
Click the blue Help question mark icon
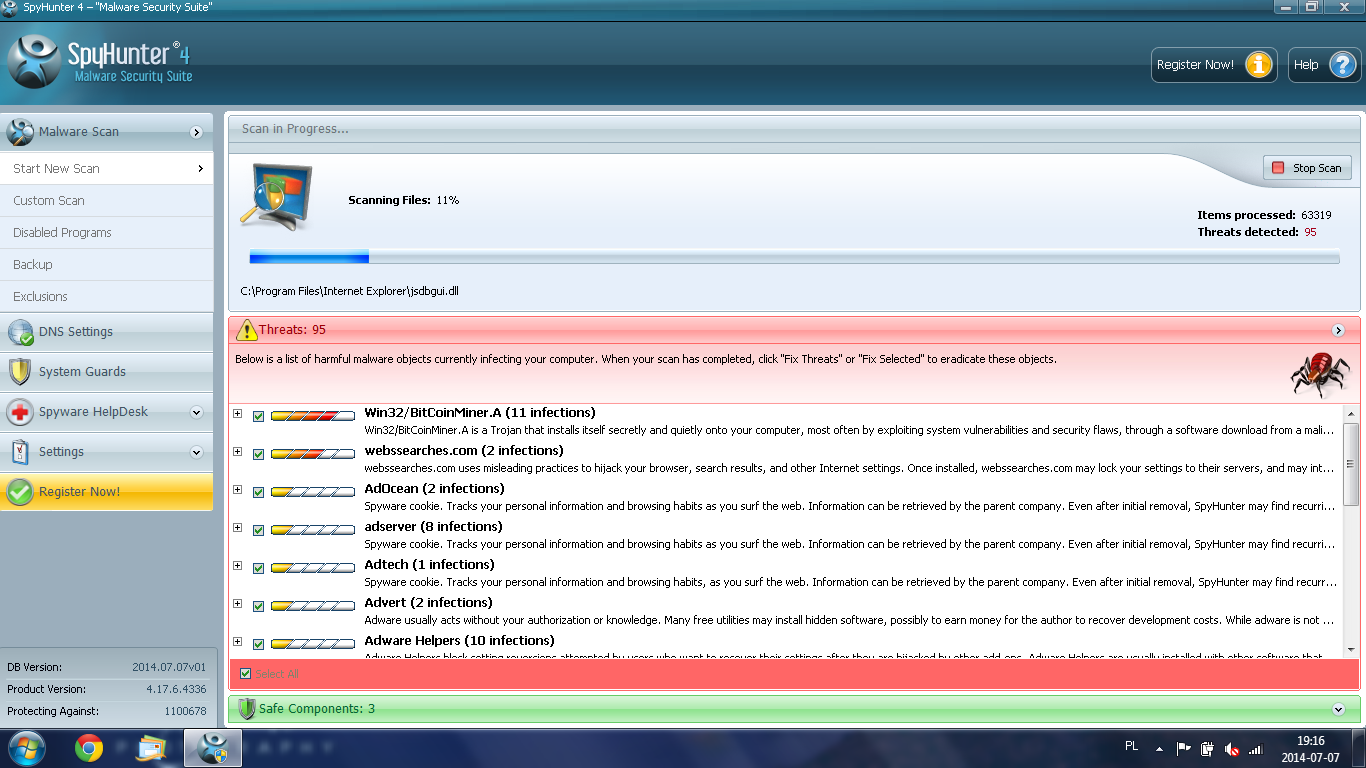tap(1342, 65)
